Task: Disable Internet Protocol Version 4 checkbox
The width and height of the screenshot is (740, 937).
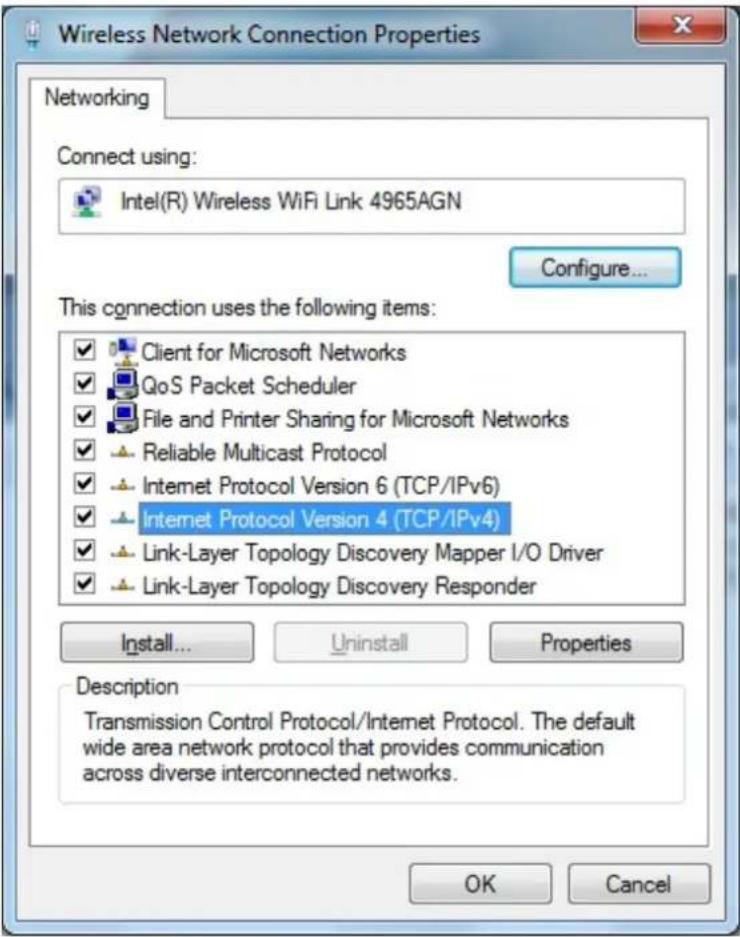Action: pos(84,516)
